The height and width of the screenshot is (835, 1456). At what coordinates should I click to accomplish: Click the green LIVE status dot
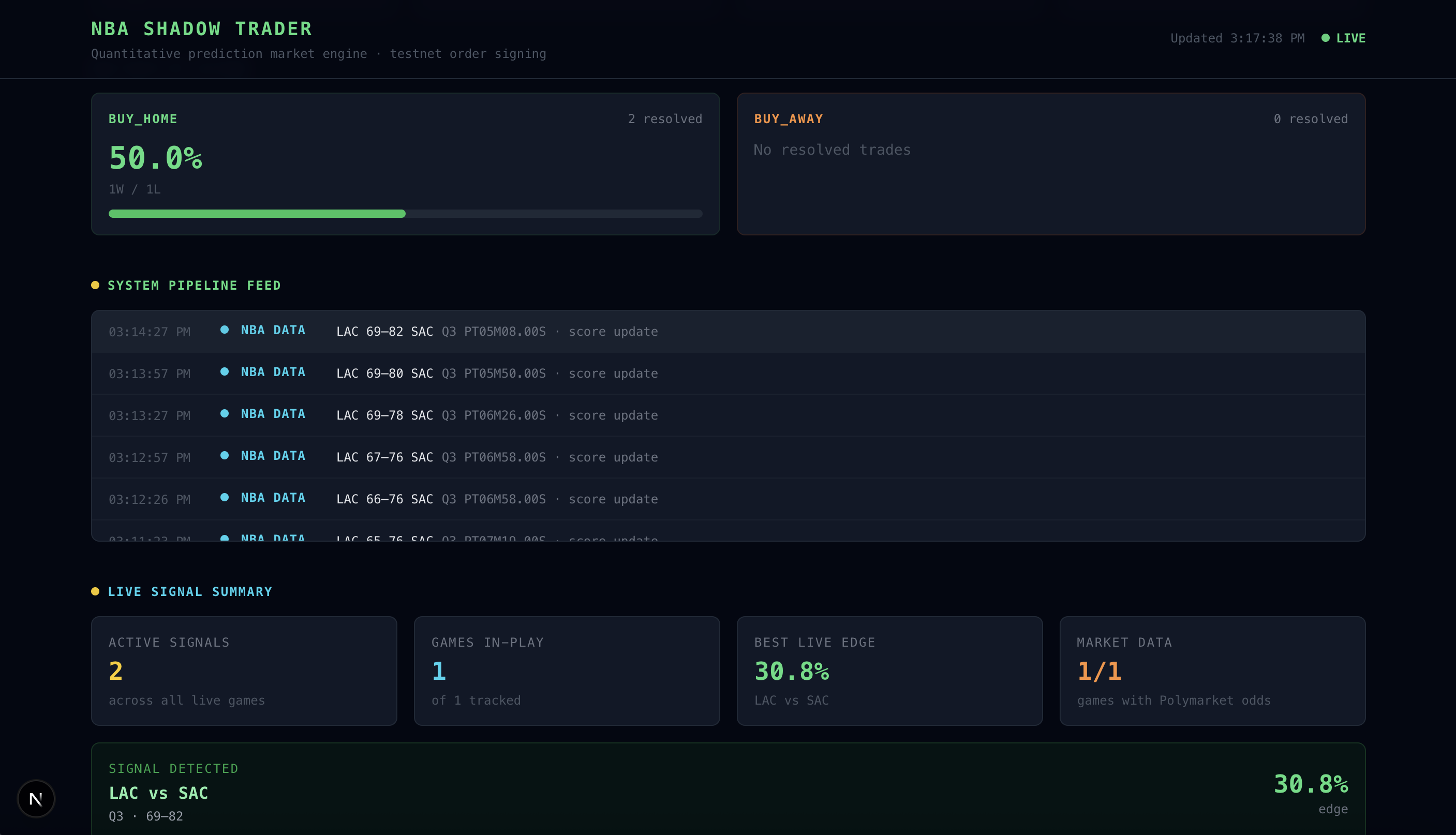1325,38
